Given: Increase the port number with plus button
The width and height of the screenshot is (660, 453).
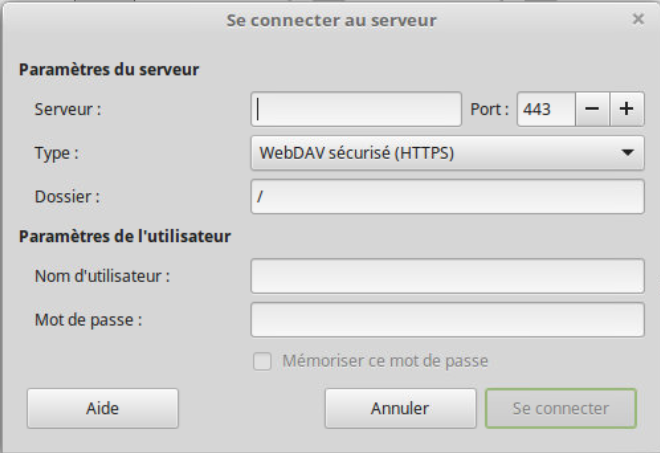Looking at the screenshot, I should (x=627, y=109).
